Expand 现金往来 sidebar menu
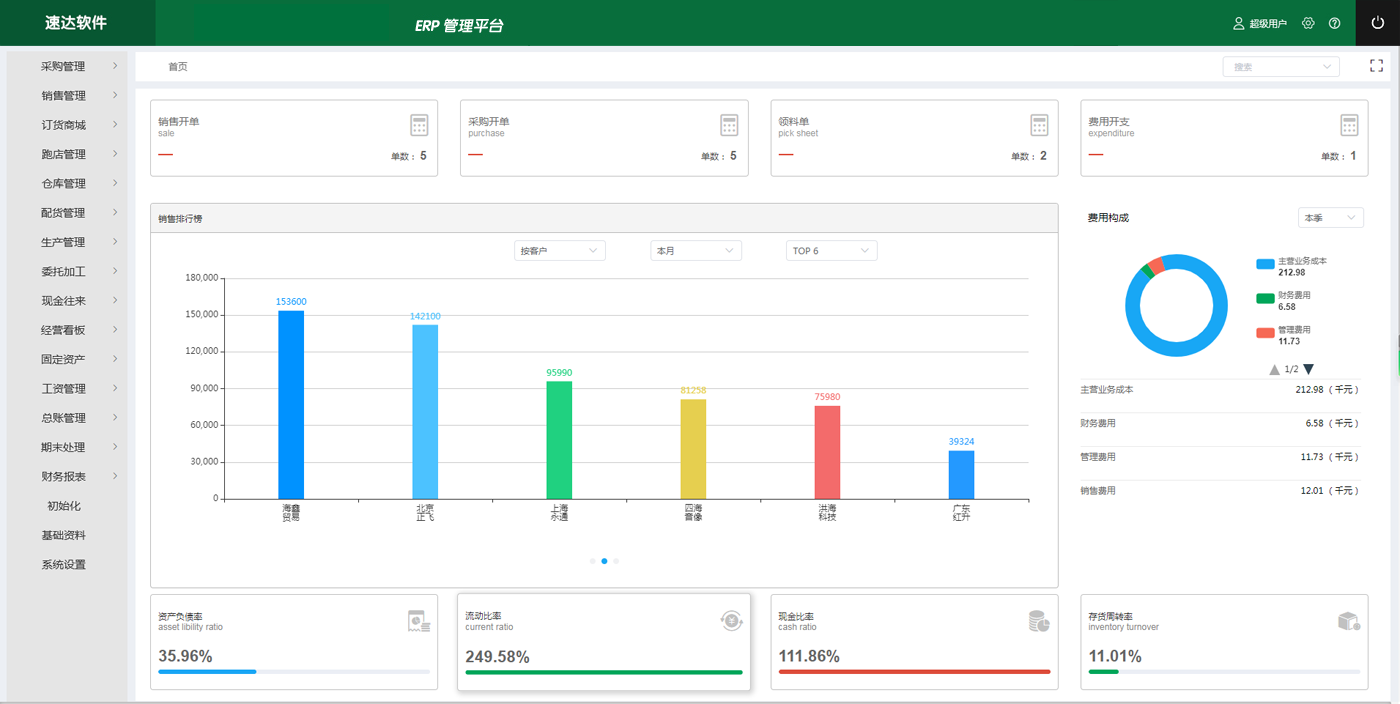 point(67,300)
